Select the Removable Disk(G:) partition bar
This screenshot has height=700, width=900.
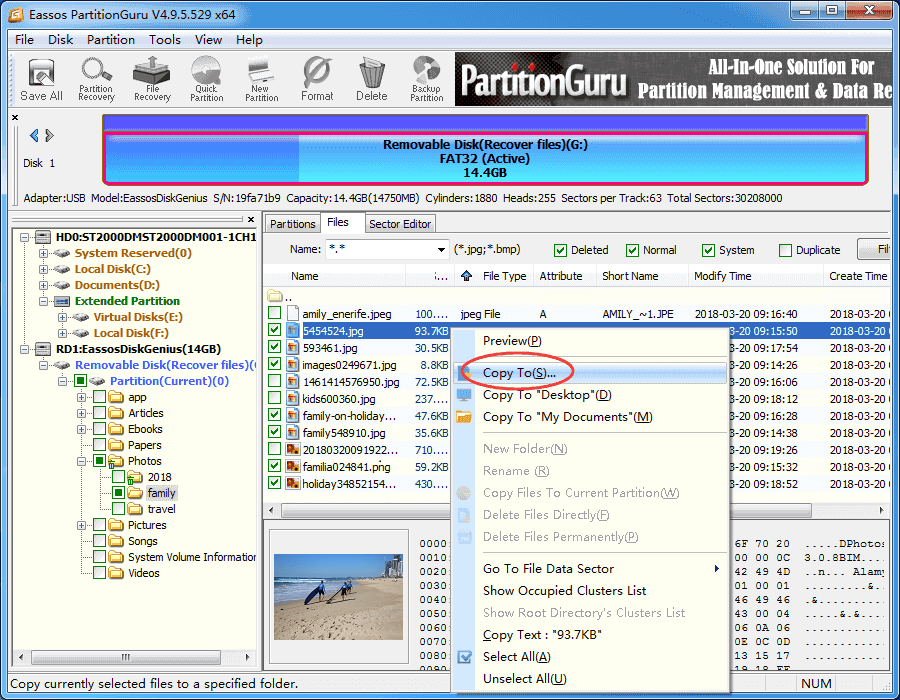coord(485,158)
